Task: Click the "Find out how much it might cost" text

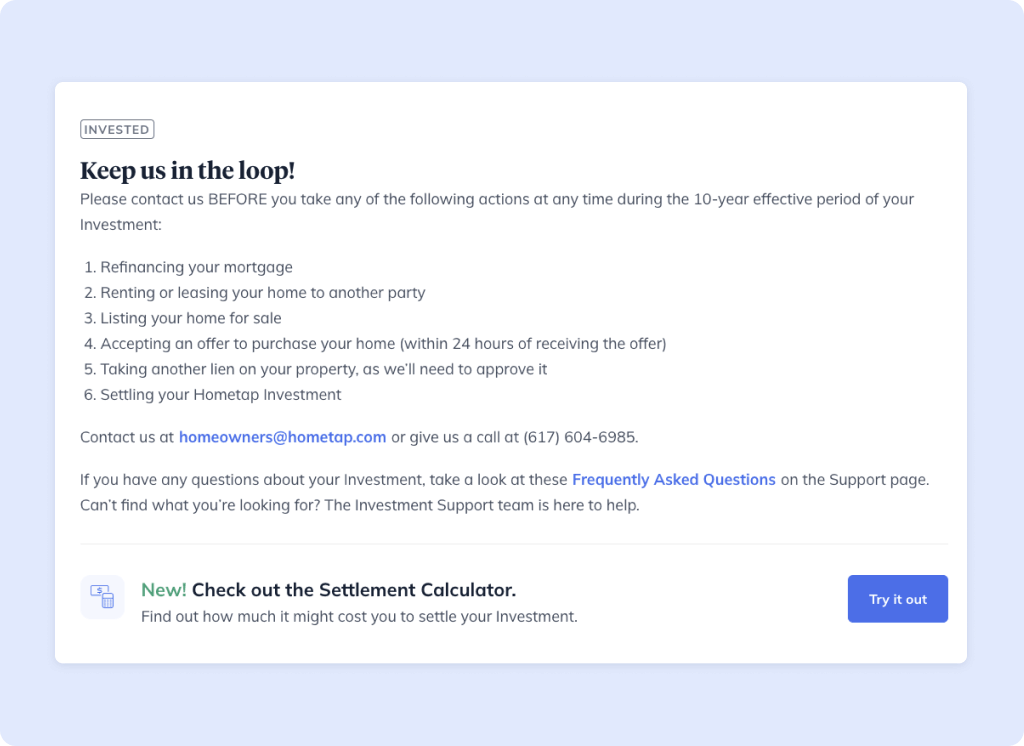Action: point(359,617)
